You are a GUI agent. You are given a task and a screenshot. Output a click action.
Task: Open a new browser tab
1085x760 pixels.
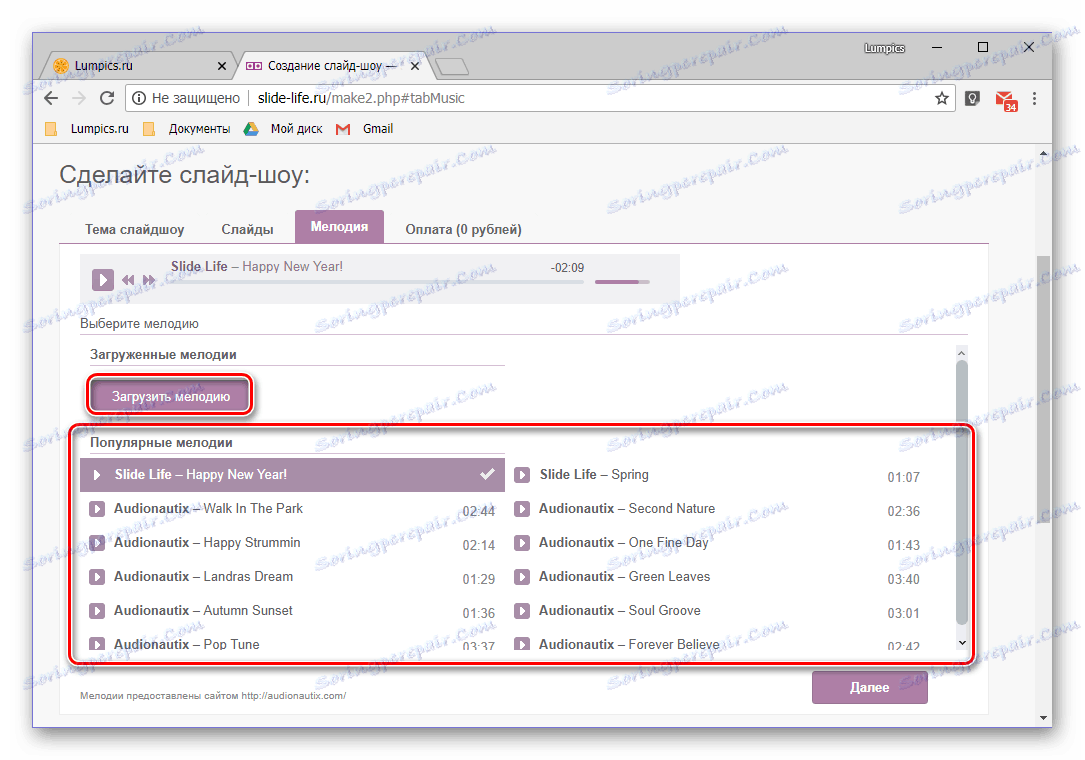tap(453, 66)
